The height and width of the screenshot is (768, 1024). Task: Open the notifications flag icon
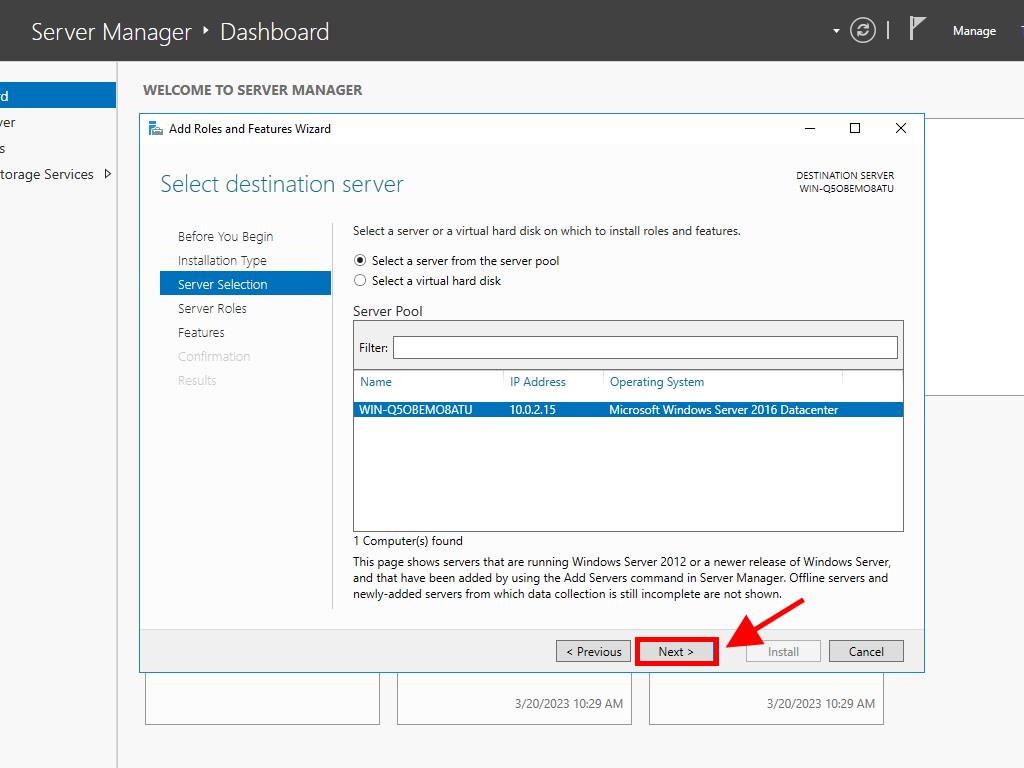[917, 29]
